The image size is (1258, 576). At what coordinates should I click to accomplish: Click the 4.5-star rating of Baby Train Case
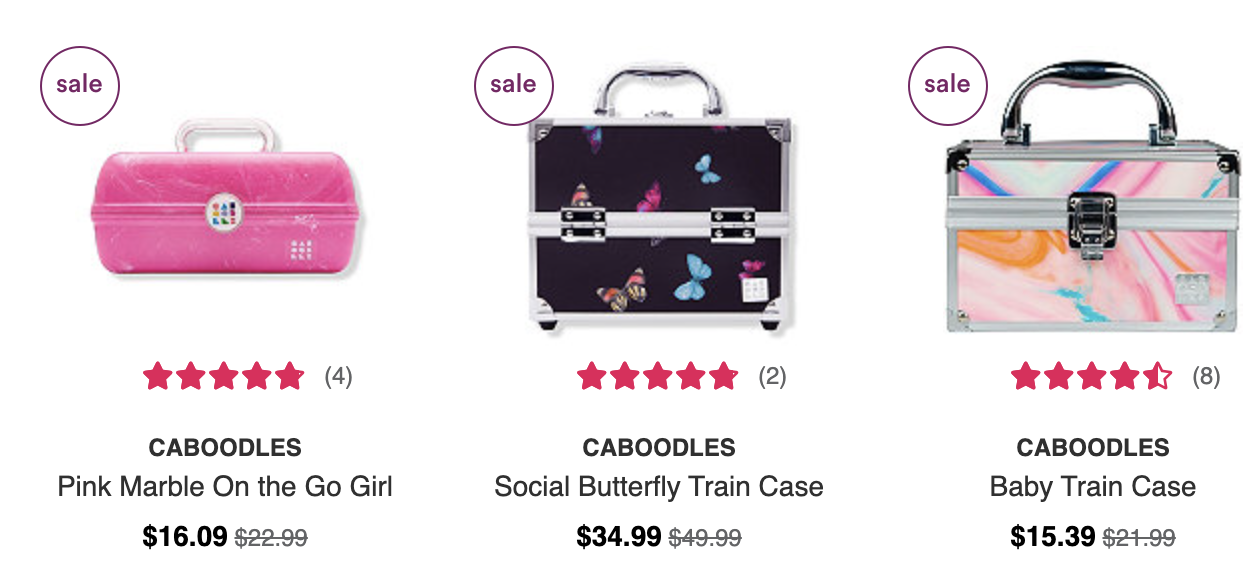tap(1092, 377)
